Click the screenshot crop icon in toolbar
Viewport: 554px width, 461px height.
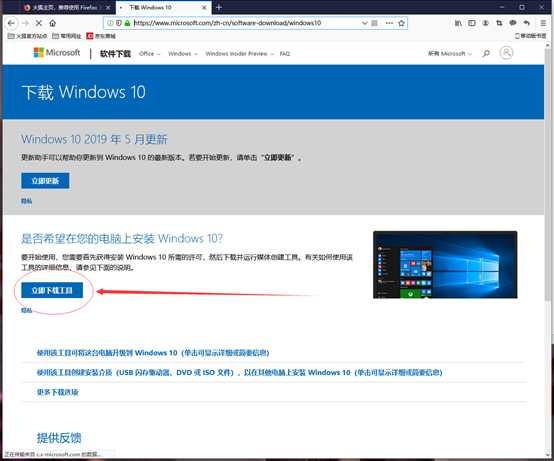[x=499, y=23]
